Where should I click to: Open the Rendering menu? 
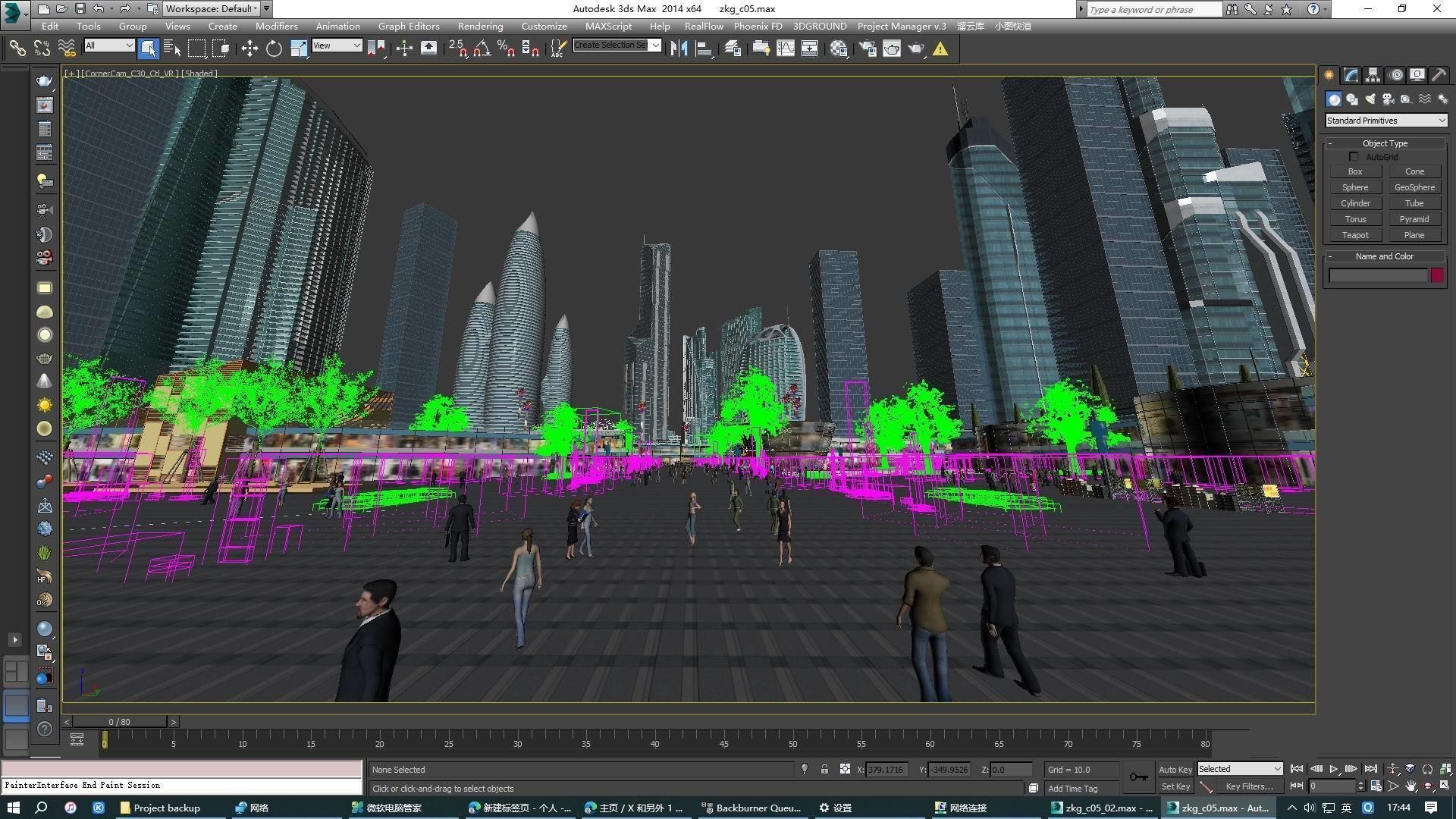pyautogui.click(x=480, y=26)
